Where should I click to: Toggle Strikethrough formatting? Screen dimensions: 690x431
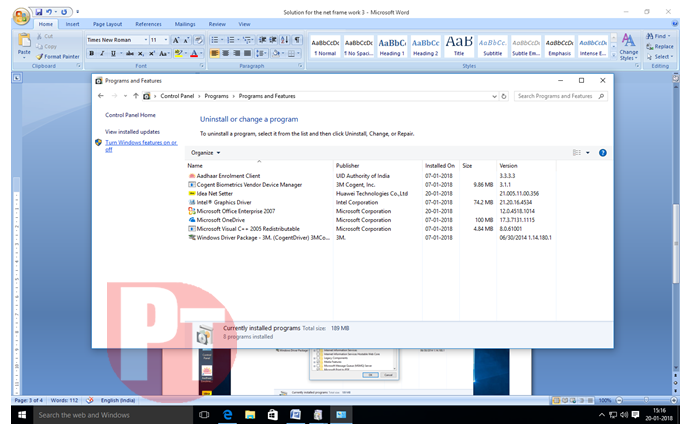130,53
